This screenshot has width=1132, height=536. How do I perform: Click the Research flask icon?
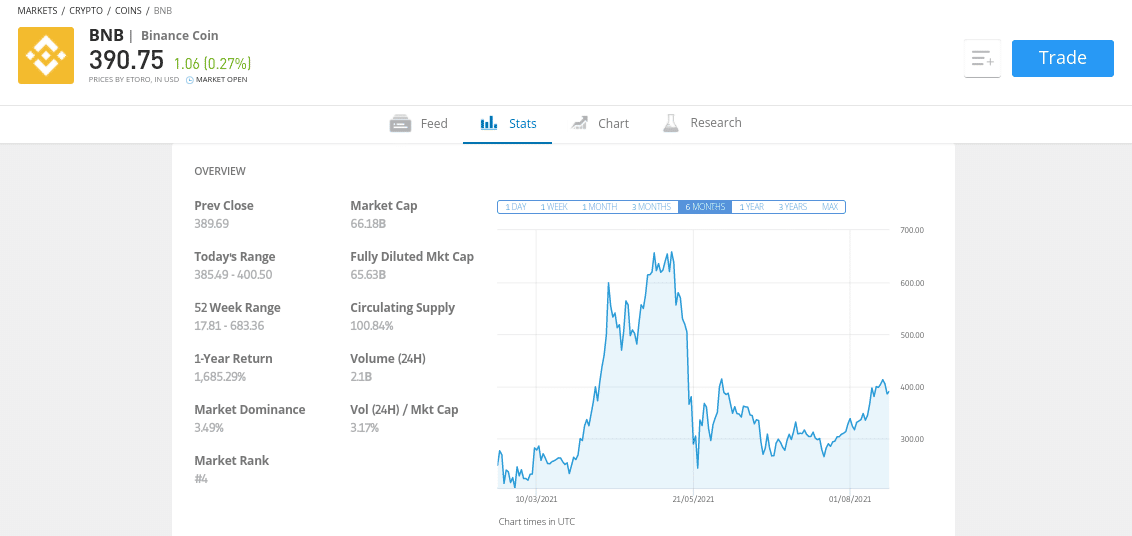(x=671, y=123)
